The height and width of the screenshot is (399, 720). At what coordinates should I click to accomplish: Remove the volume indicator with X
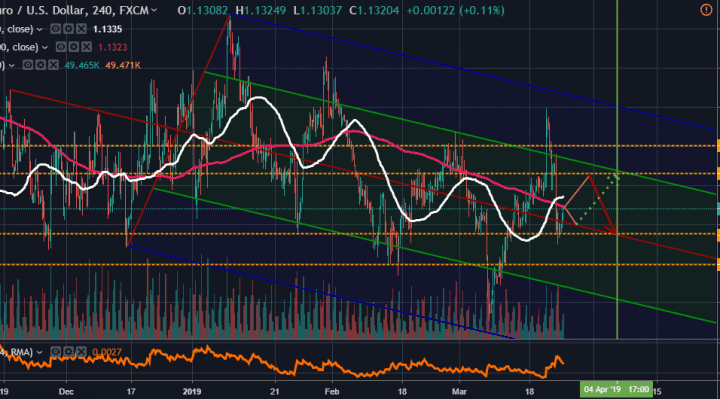click(53, 65)
